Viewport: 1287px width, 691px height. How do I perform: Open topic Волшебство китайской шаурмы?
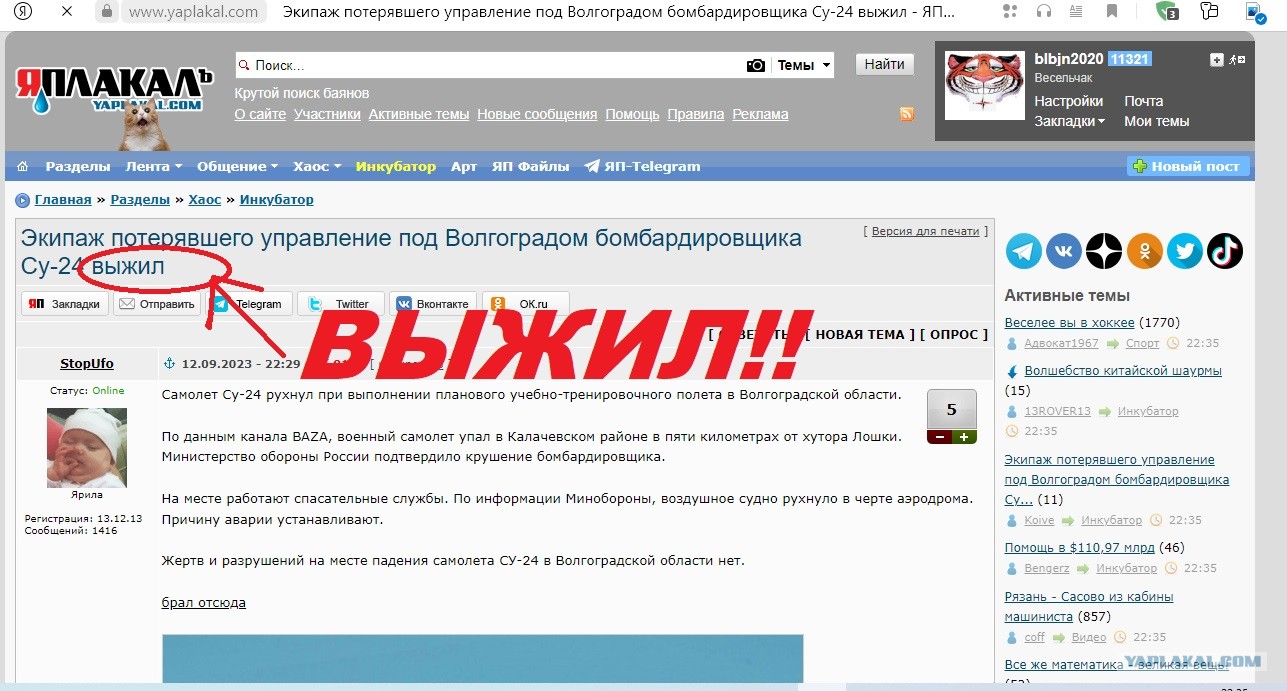pyautogui.click(x=1123, y=371)
